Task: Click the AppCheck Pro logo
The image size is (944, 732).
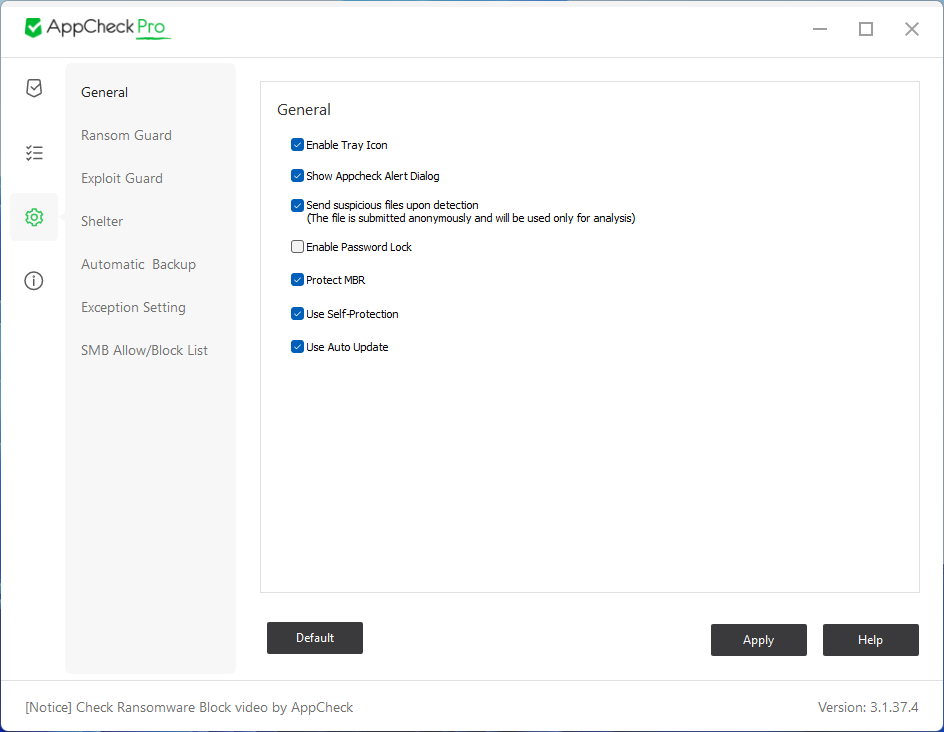Action: pyautogui.click(x=97, y=28)
